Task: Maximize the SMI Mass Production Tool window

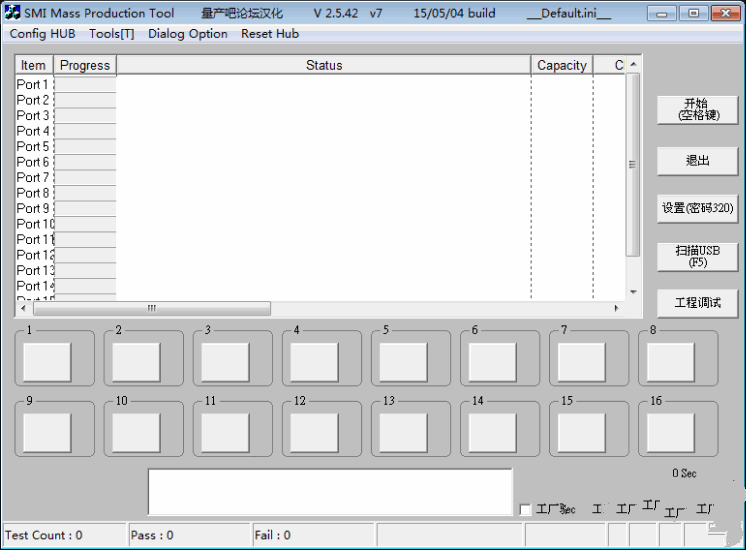Action: [x=693, y=13]
